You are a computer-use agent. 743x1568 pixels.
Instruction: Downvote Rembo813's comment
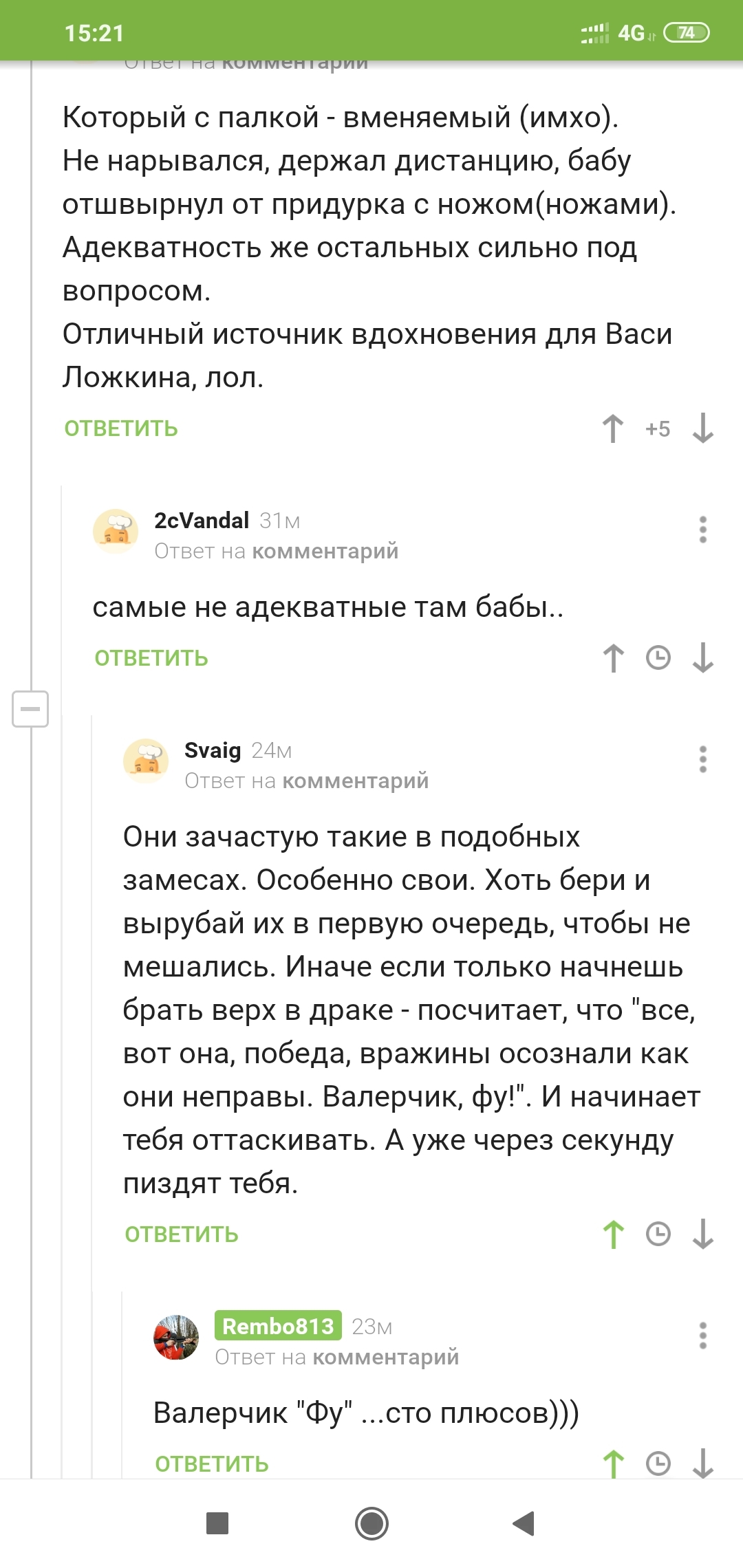point(702,1464)
